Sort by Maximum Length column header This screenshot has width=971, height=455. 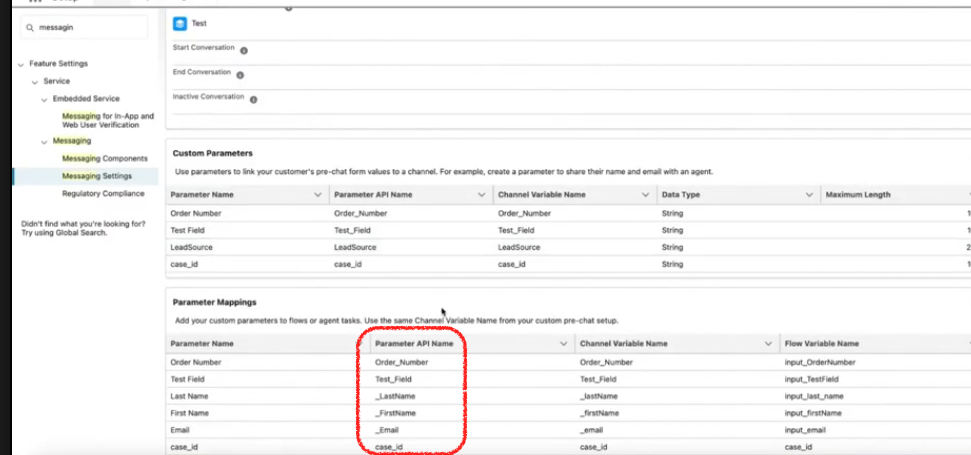tap(858, 195)
